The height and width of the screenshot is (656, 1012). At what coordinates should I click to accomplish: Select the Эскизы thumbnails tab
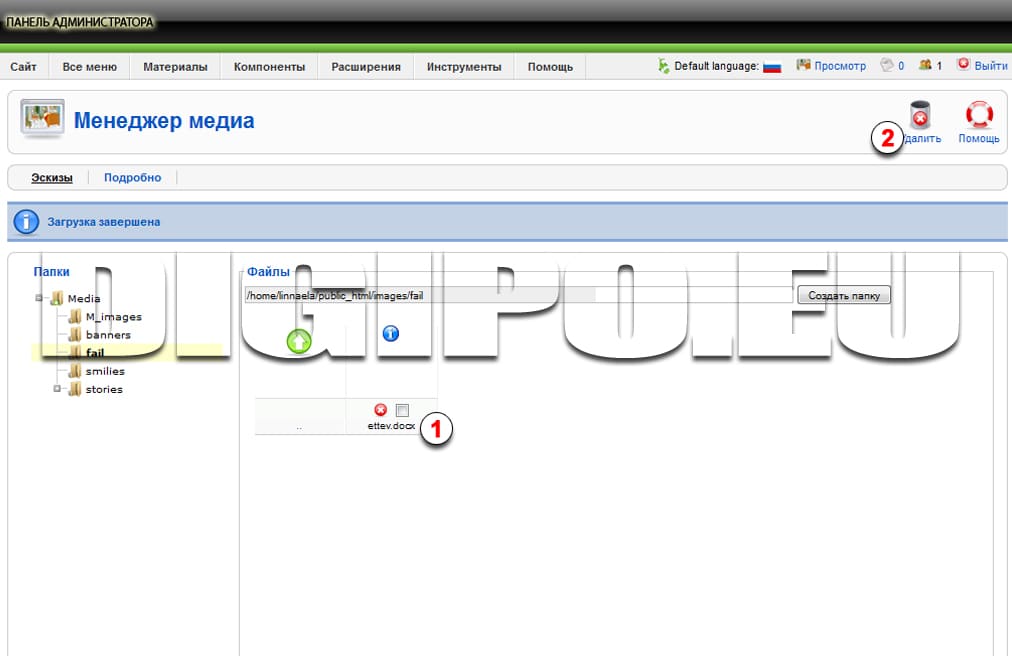click(x=52, y=178)
